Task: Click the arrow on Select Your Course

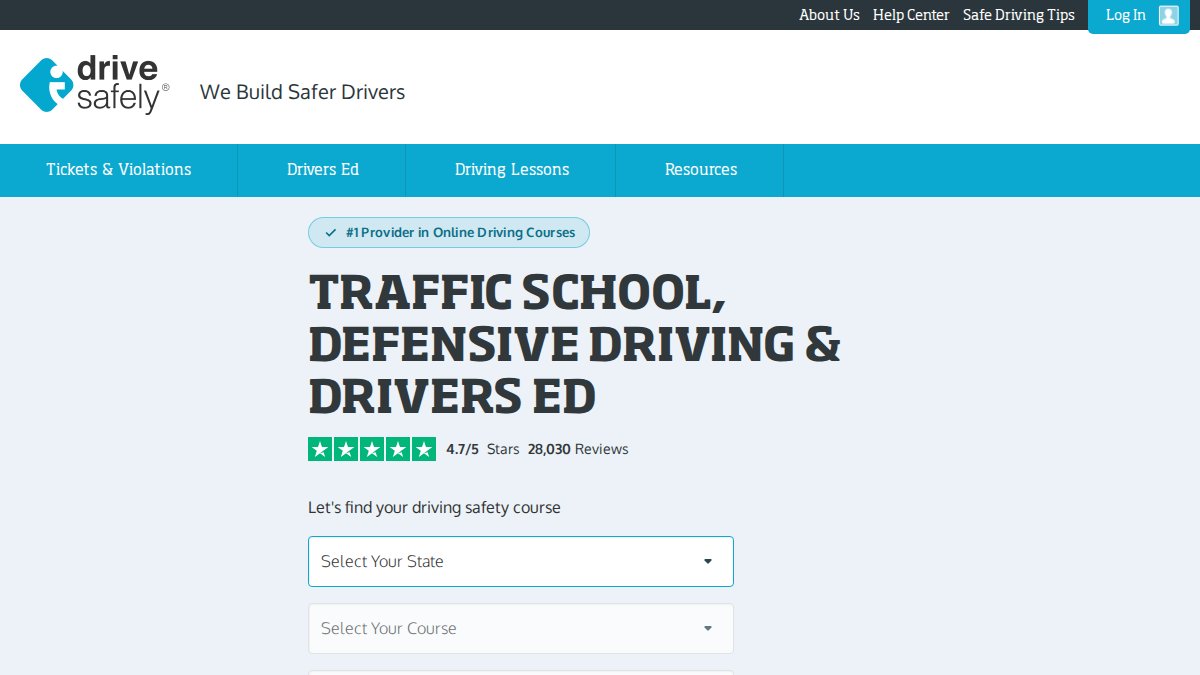Action: (x=708, y=628)
